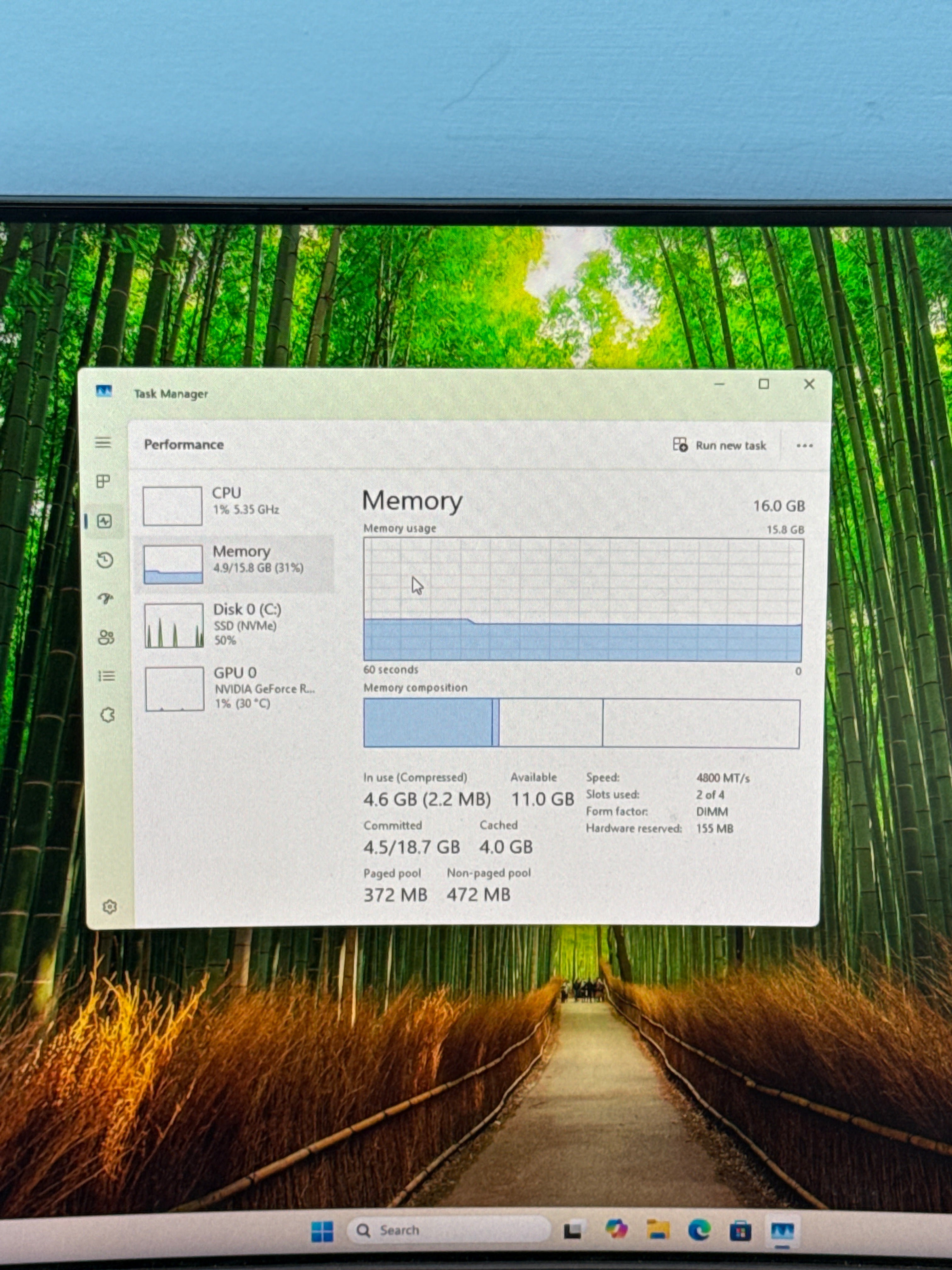Open the Services page sidebar icon

click(108, 715)
